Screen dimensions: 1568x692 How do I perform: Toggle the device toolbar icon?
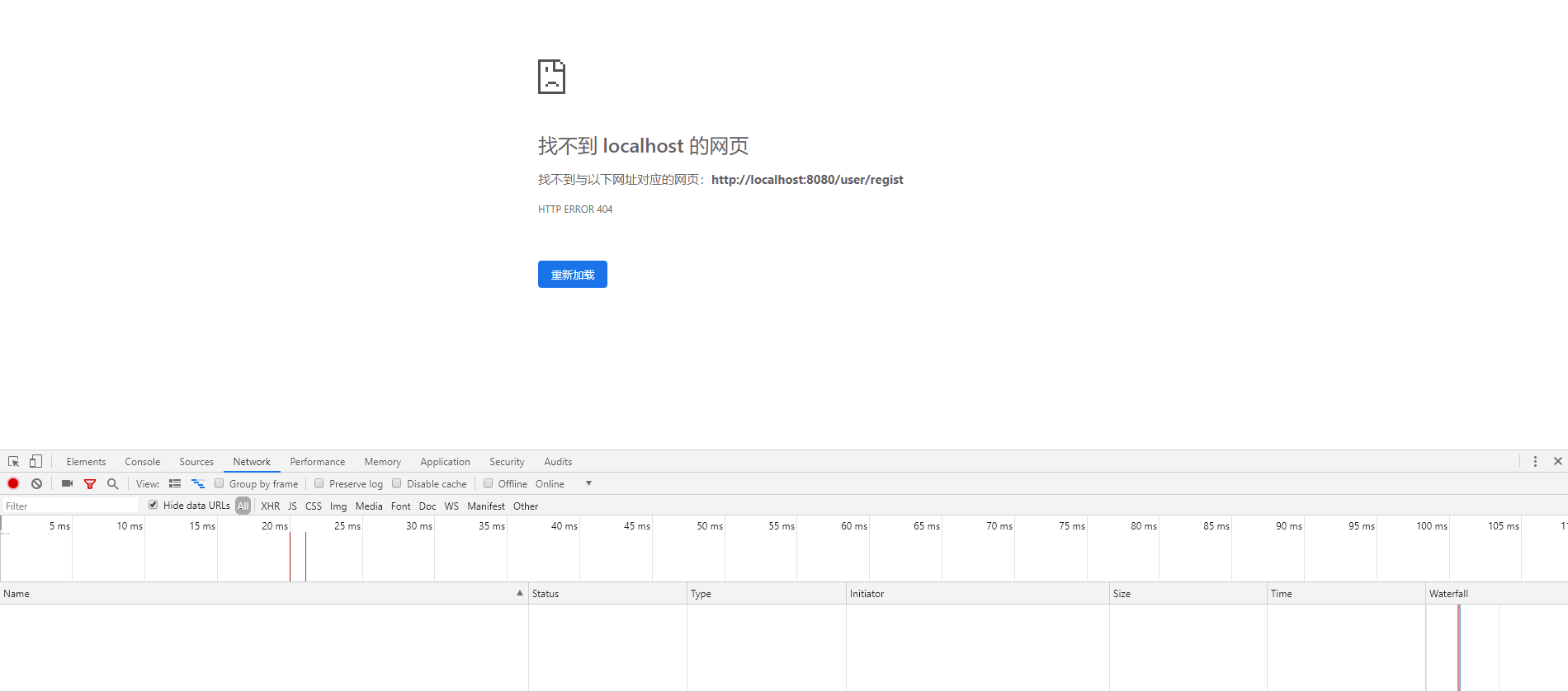(x=35, y=461)
